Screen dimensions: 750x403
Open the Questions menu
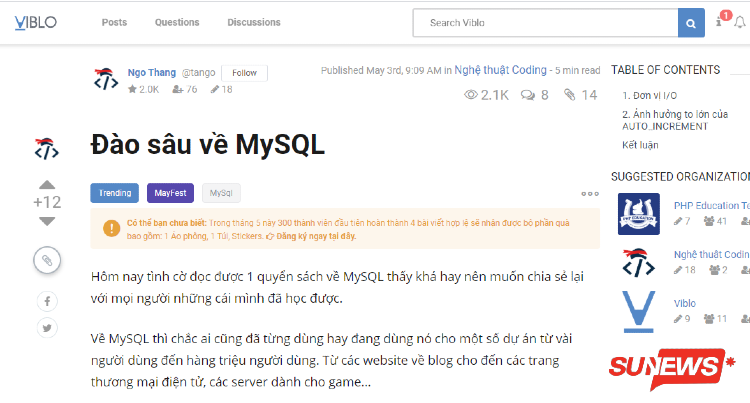pyautogui.click(x=177, y=22)
